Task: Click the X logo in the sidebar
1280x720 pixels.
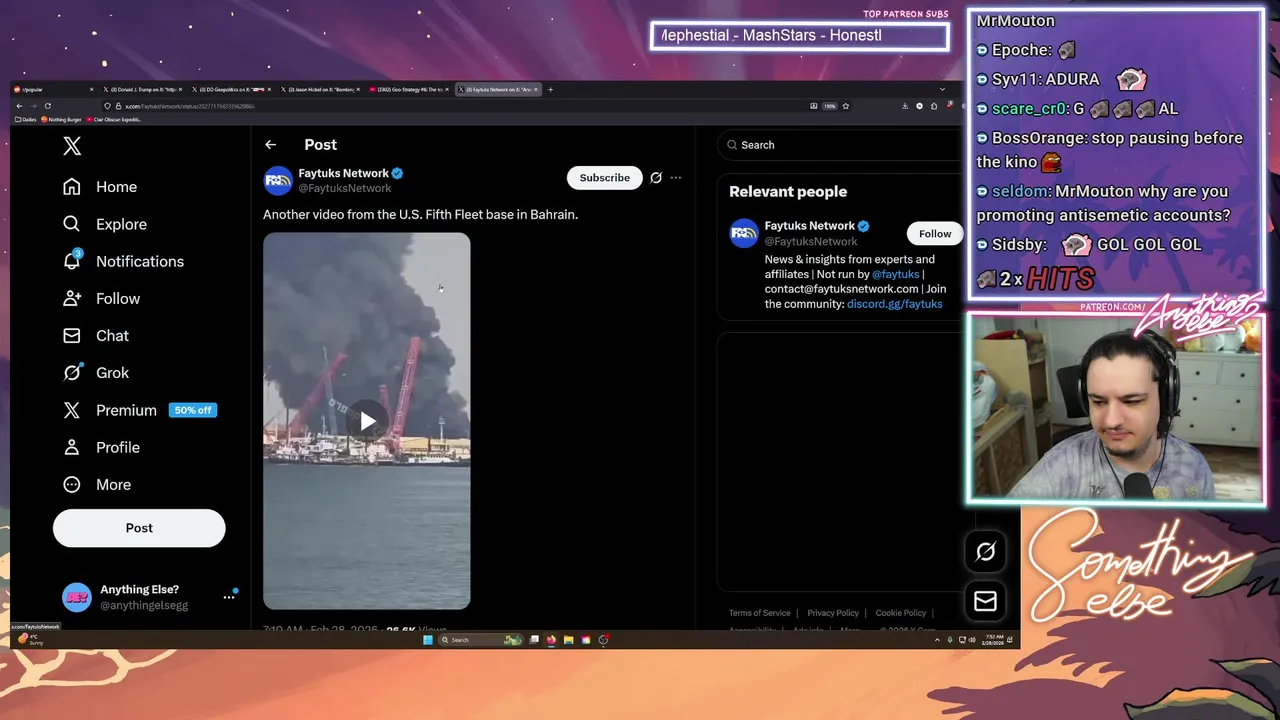Action: [x=72, y=146]
